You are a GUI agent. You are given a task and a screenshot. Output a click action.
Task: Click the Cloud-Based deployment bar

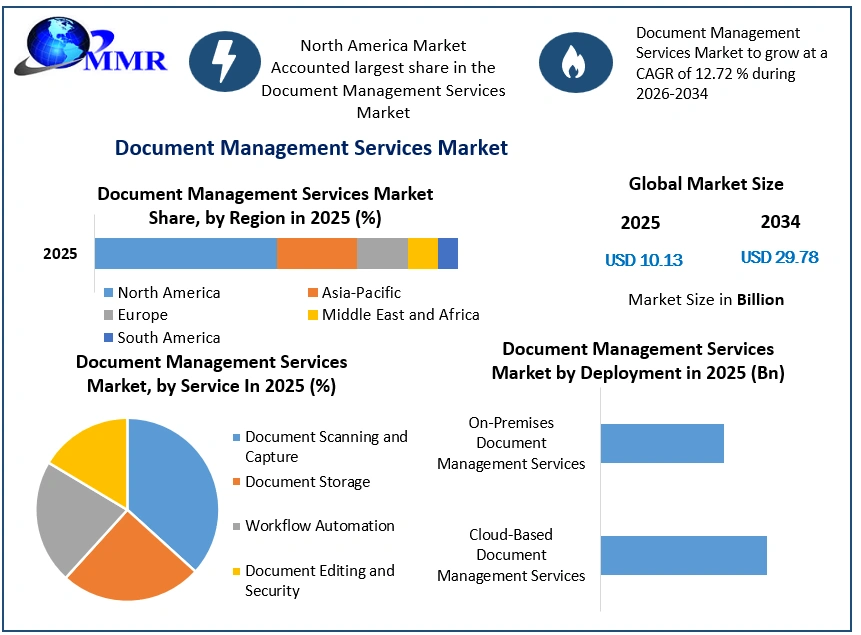click(684, 555)
